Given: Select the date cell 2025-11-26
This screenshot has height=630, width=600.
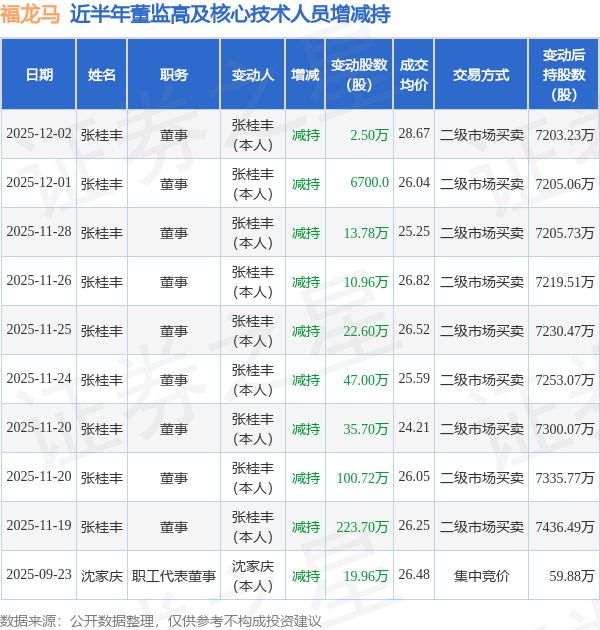Looking at the screenshot, I should (39, 281).
